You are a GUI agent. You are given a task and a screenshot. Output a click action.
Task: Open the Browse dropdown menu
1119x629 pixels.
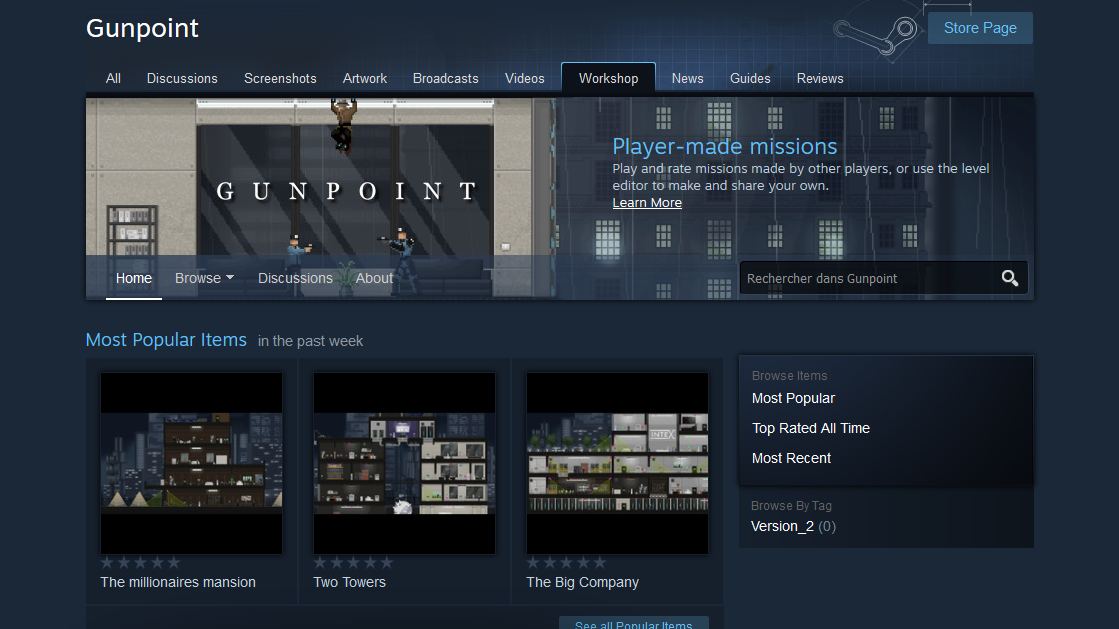pyautogui.click(x=204, y=278)
